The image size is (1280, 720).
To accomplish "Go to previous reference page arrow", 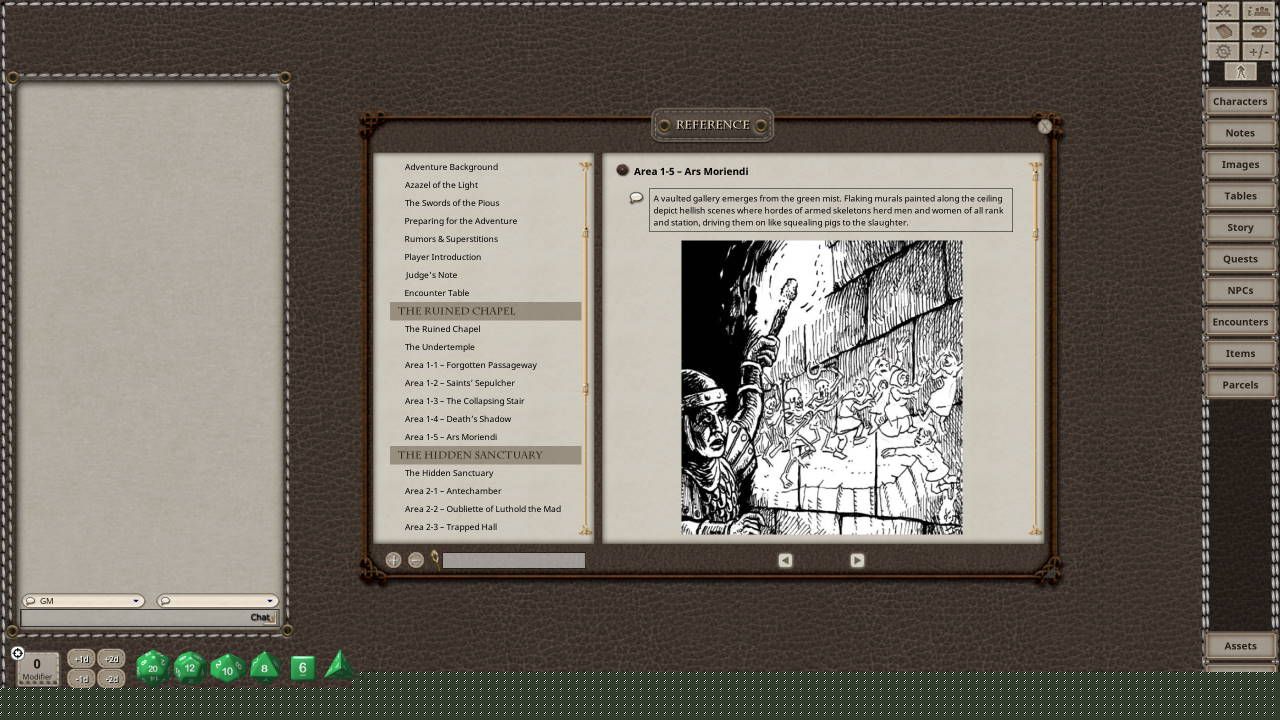I will coord(785,560).
